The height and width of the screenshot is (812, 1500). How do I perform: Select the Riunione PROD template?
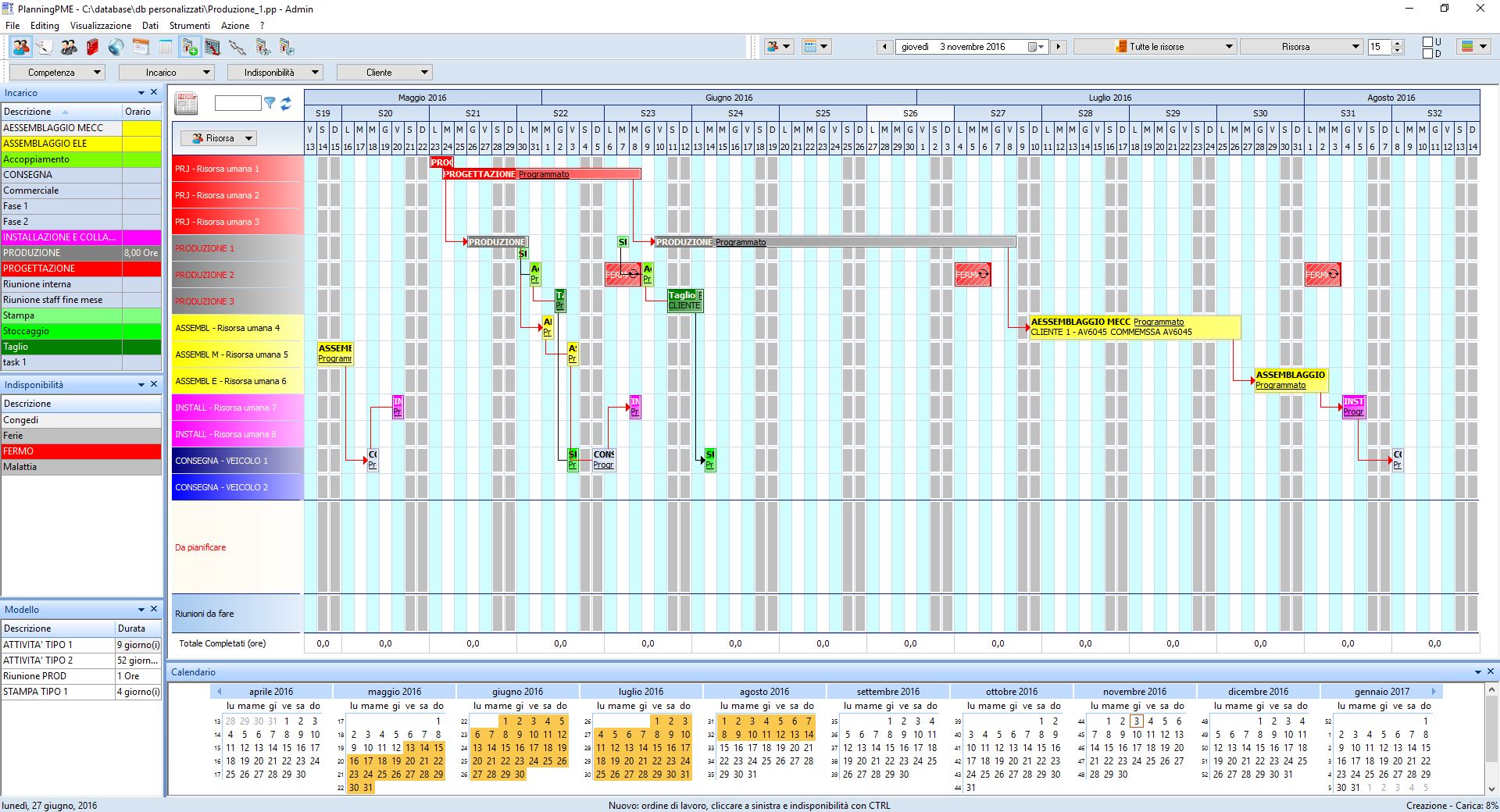click(x=81, y=676)
